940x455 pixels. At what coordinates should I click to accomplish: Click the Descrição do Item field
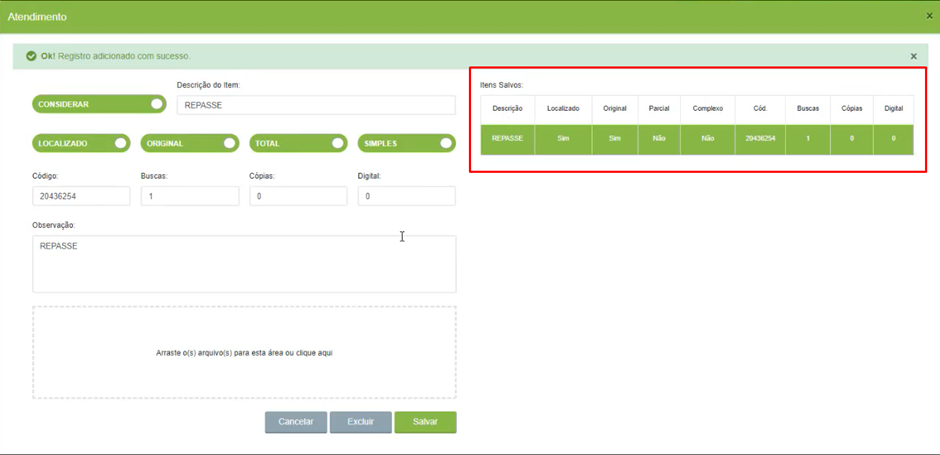316,105
